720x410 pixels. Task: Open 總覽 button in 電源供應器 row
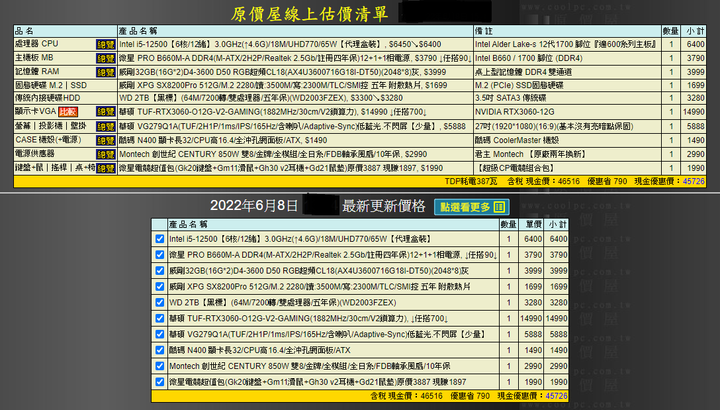[x=106, y=154]
